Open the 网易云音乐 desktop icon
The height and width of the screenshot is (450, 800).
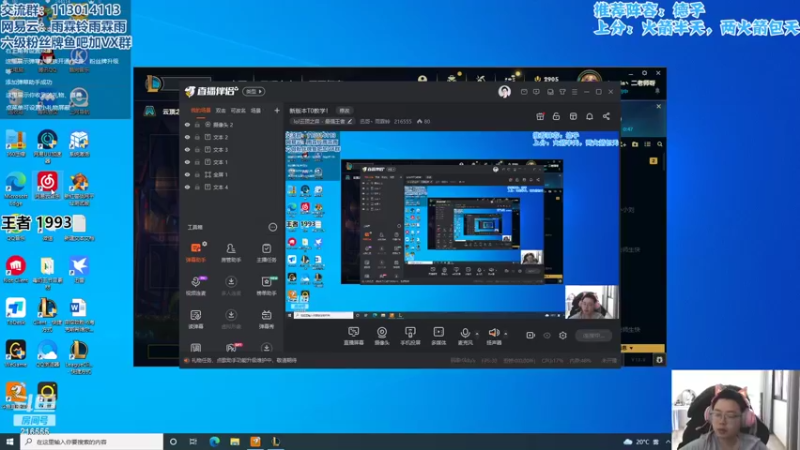tap(47, 186)
